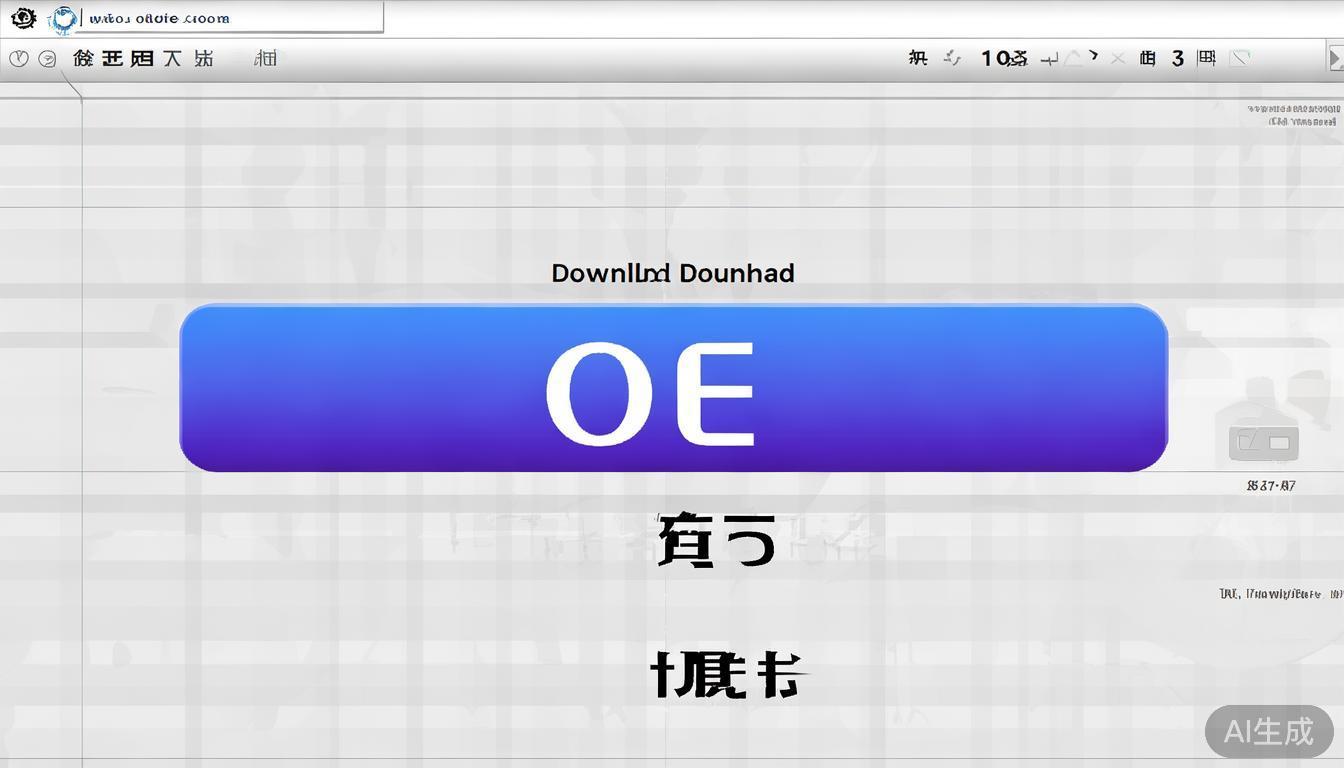
Task: Enable the X toggle next to the arc icon
Action: point(1117,58)
